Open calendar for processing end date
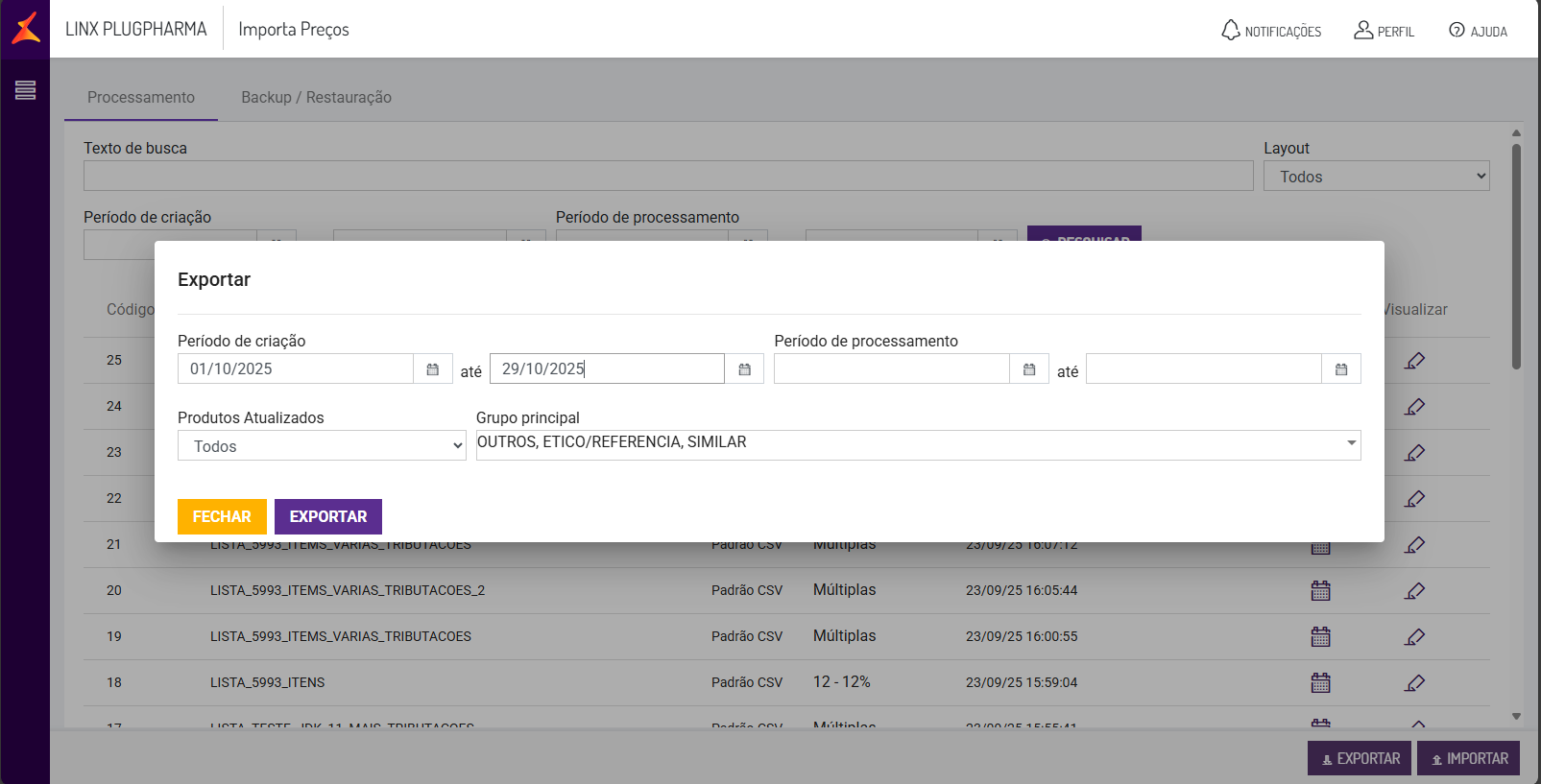This screenshot has width=1541, height=784. coord(1341,369)
